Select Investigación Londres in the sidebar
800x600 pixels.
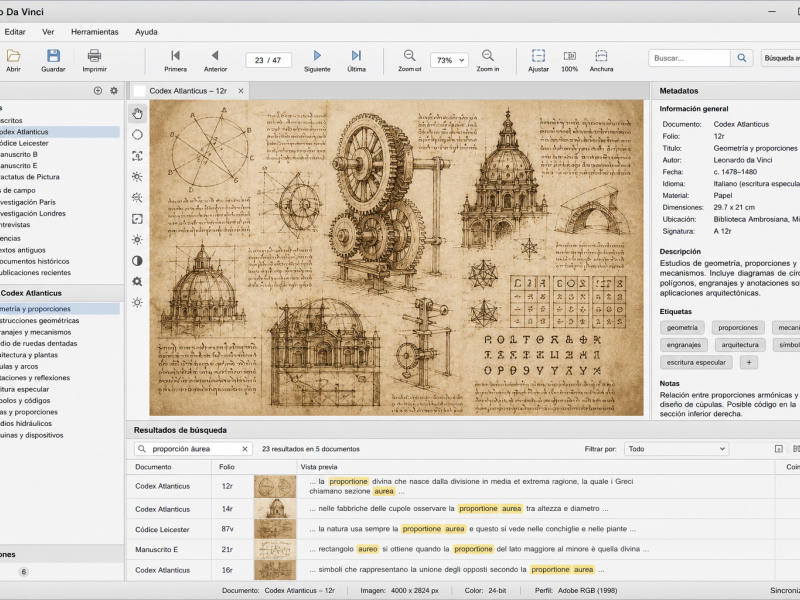(x=33, y=213)
